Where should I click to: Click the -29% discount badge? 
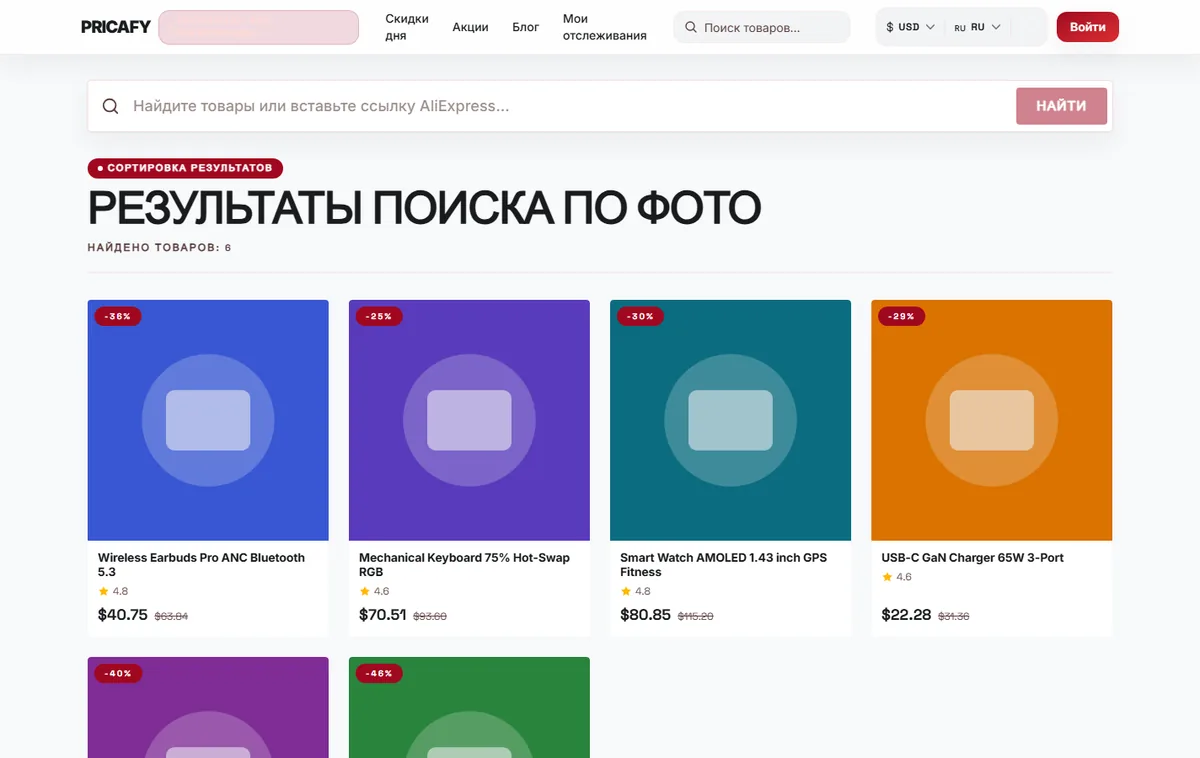[x=902, y=316]
